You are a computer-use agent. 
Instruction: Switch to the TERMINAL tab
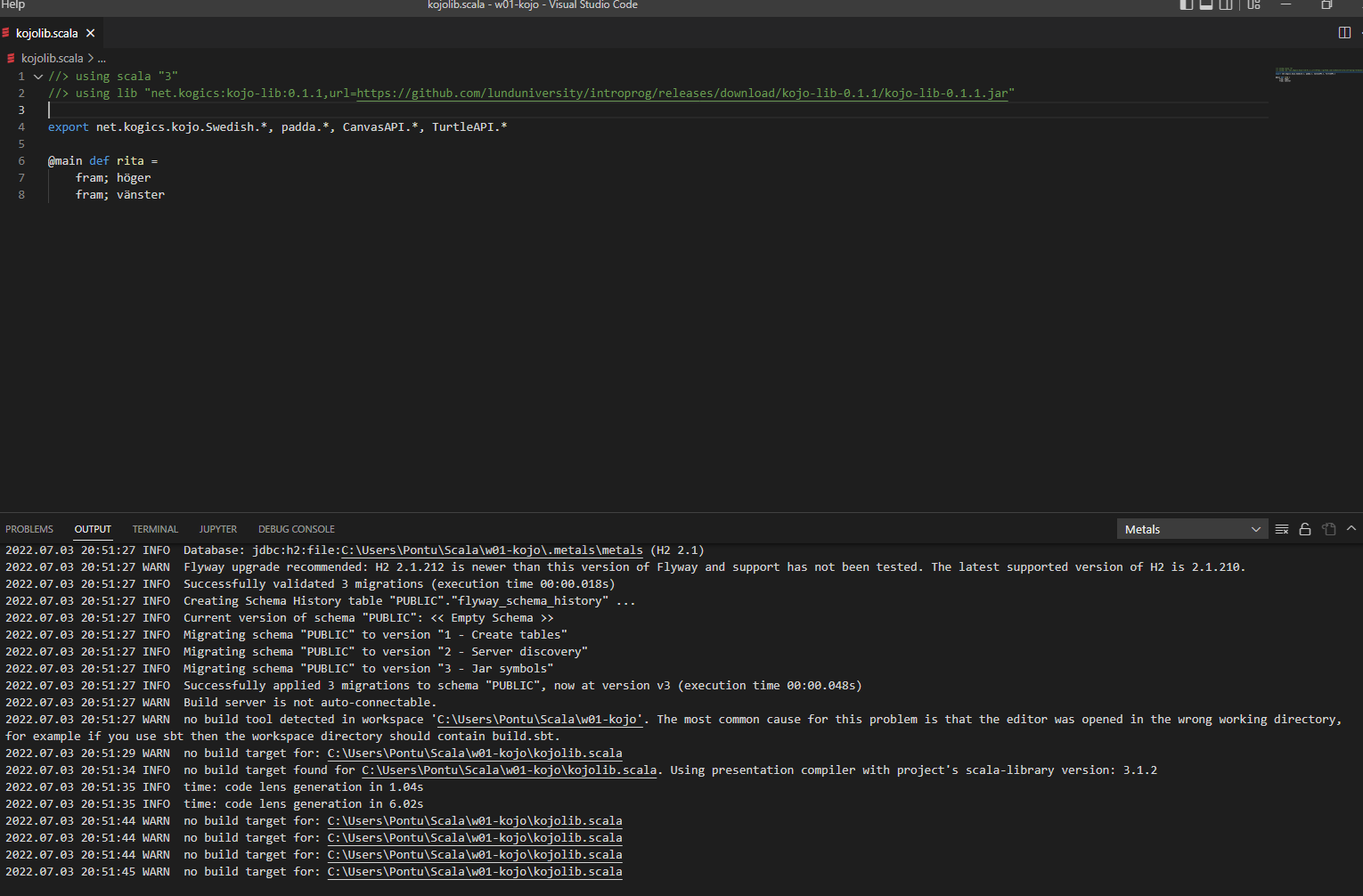coord(155,528)
